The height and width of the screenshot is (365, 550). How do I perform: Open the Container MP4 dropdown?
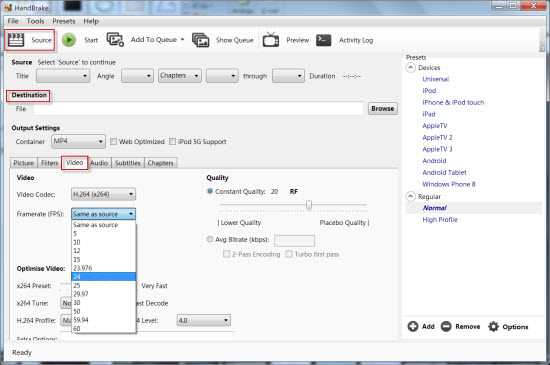(78, 141)
